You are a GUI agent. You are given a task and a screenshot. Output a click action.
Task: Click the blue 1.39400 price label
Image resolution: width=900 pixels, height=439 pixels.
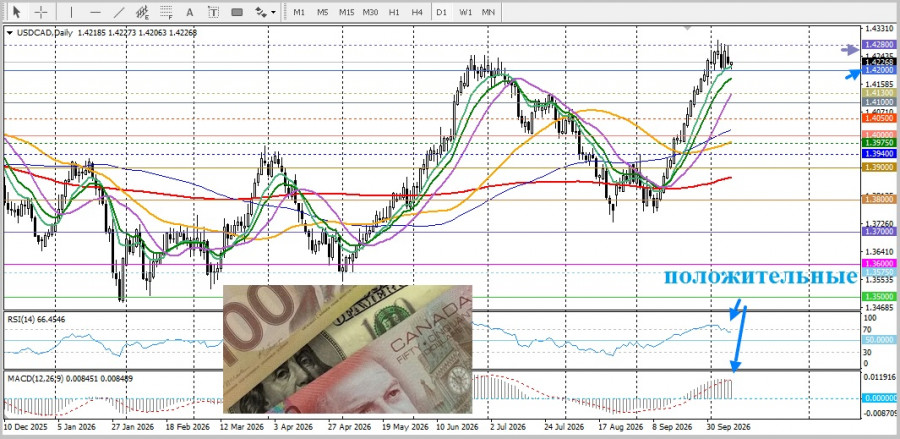[x=879, y=154]
